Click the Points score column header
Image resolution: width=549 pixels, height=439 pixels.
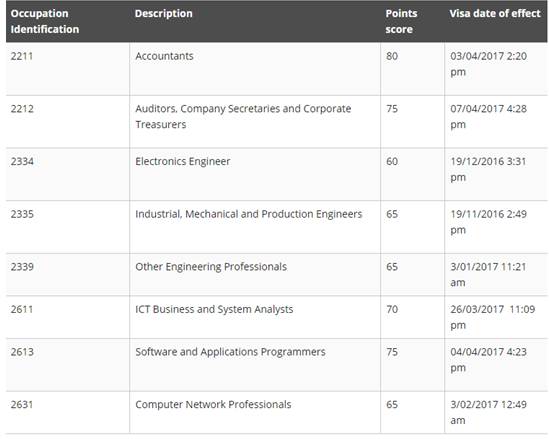tap(401, 21)
